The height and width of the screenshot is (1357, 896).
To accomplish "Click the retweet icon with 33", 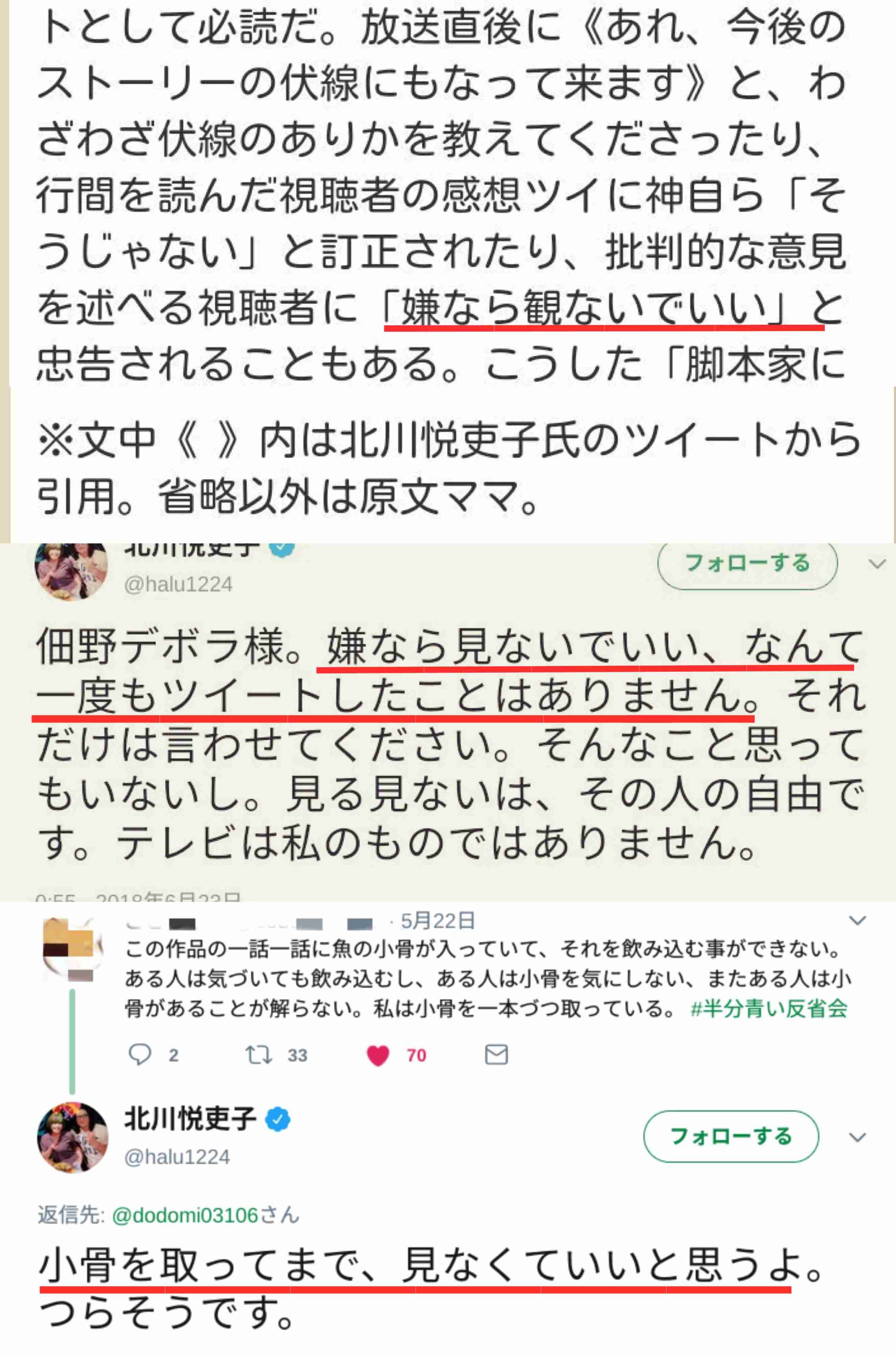I will 258,1055.
